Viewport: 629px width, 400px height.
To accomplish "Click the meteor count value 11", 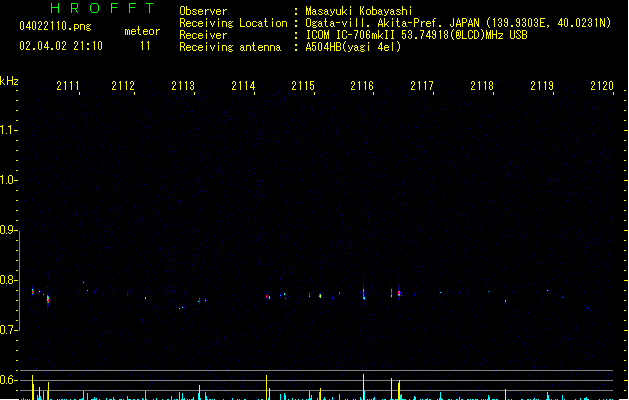I will coord(145,46).
